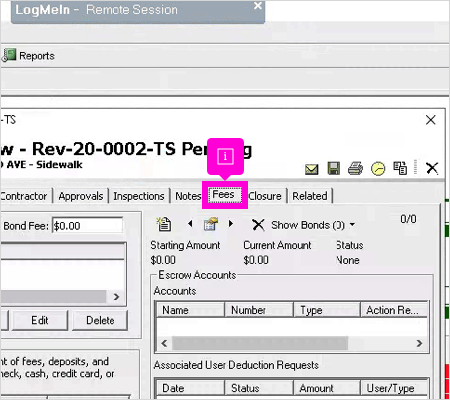The width and height of the screenshot is (450, 400).
Task: Click the Delete button
Action: tap(100, 320)
